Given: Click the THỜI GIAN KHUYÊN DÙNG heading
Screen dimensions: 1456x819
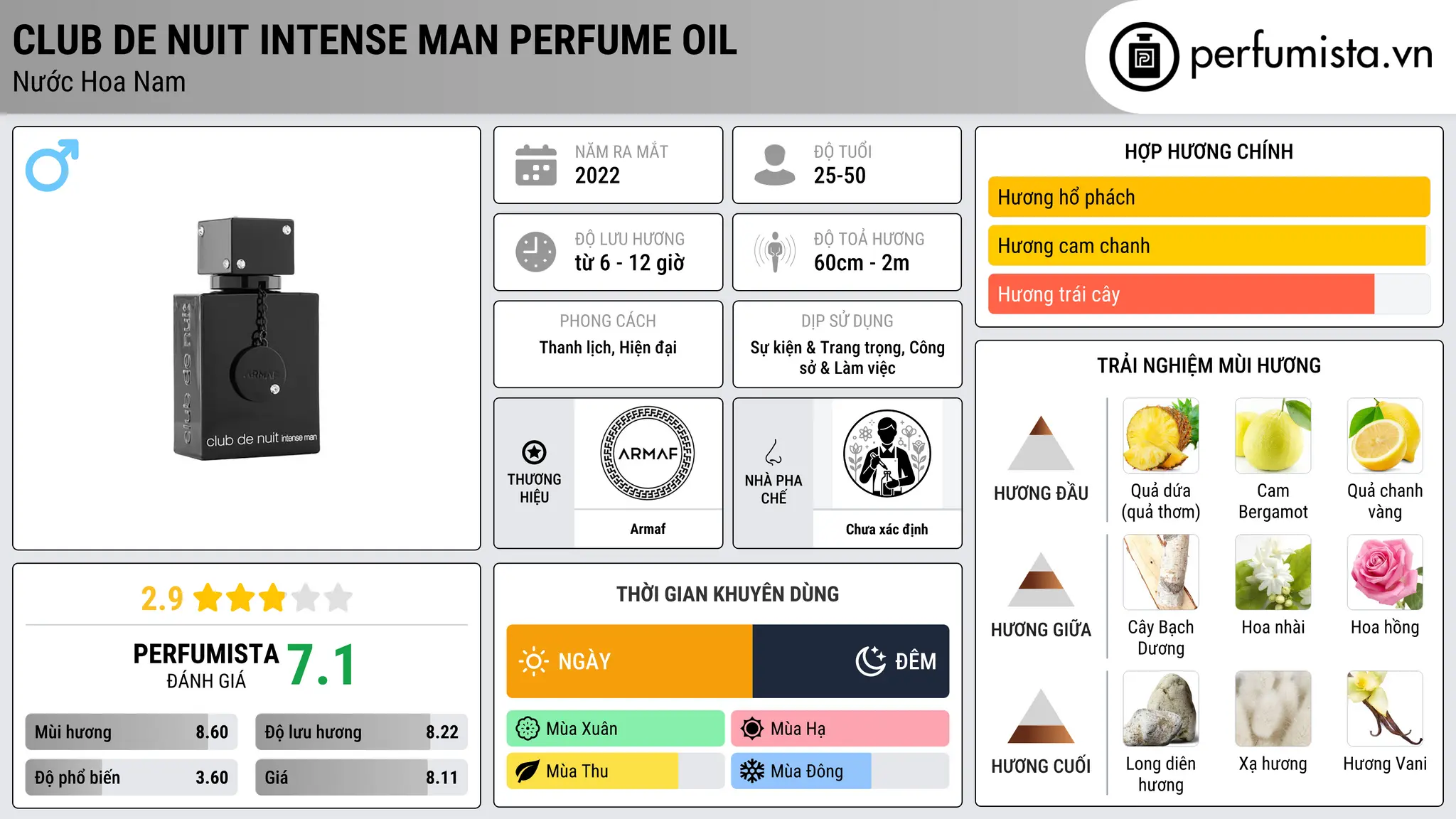Looking at the screenshot, I should tap(727, 594).
